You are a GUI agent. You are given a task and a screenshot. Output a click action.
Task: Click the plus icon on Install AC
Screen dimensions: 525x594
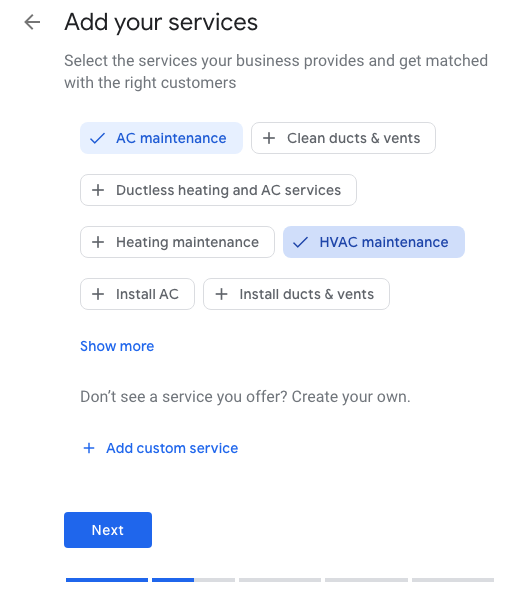[x=98, y=294]
